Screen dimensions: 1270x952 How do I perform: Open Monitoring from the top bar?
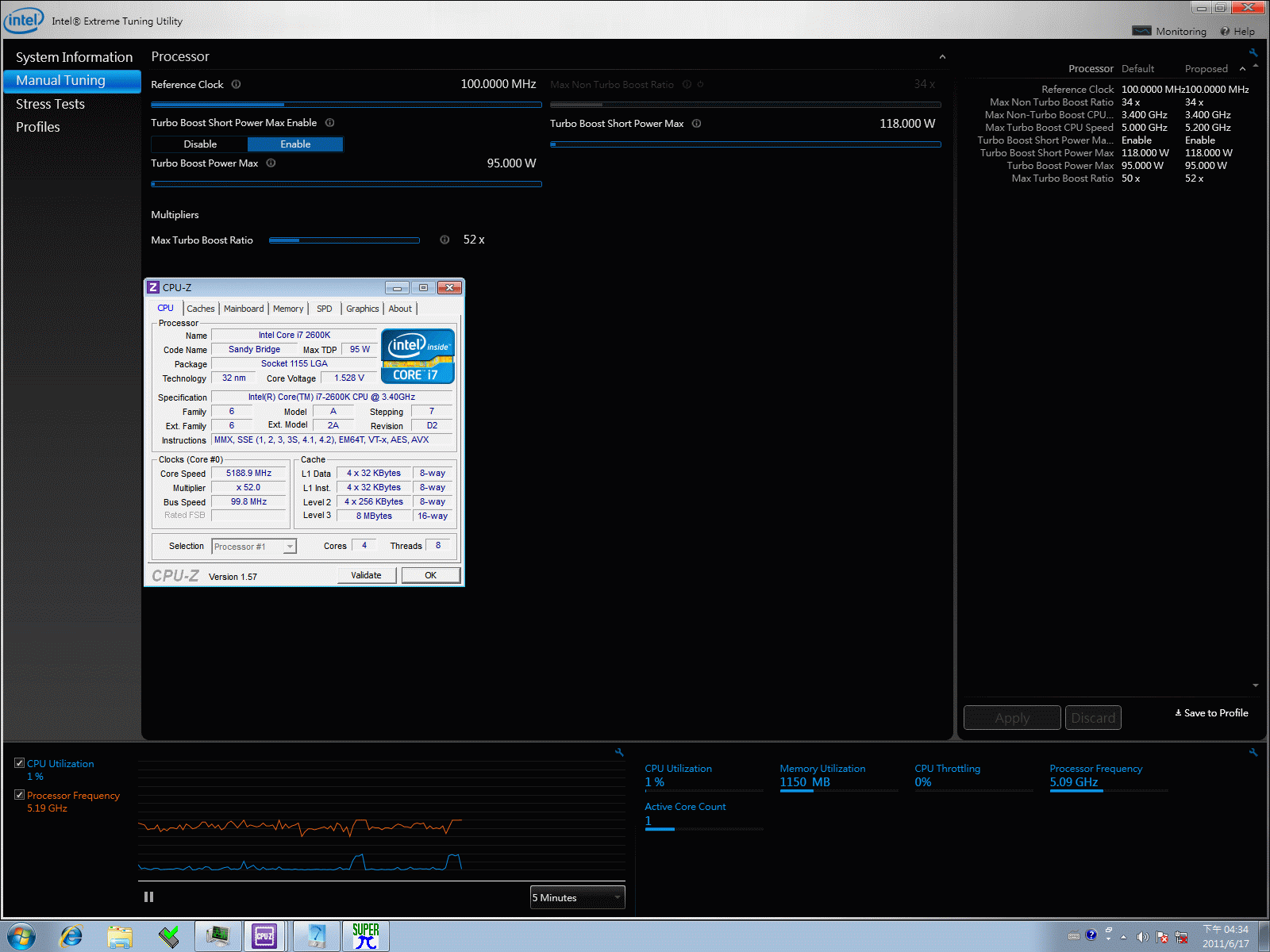[1170, 32]
